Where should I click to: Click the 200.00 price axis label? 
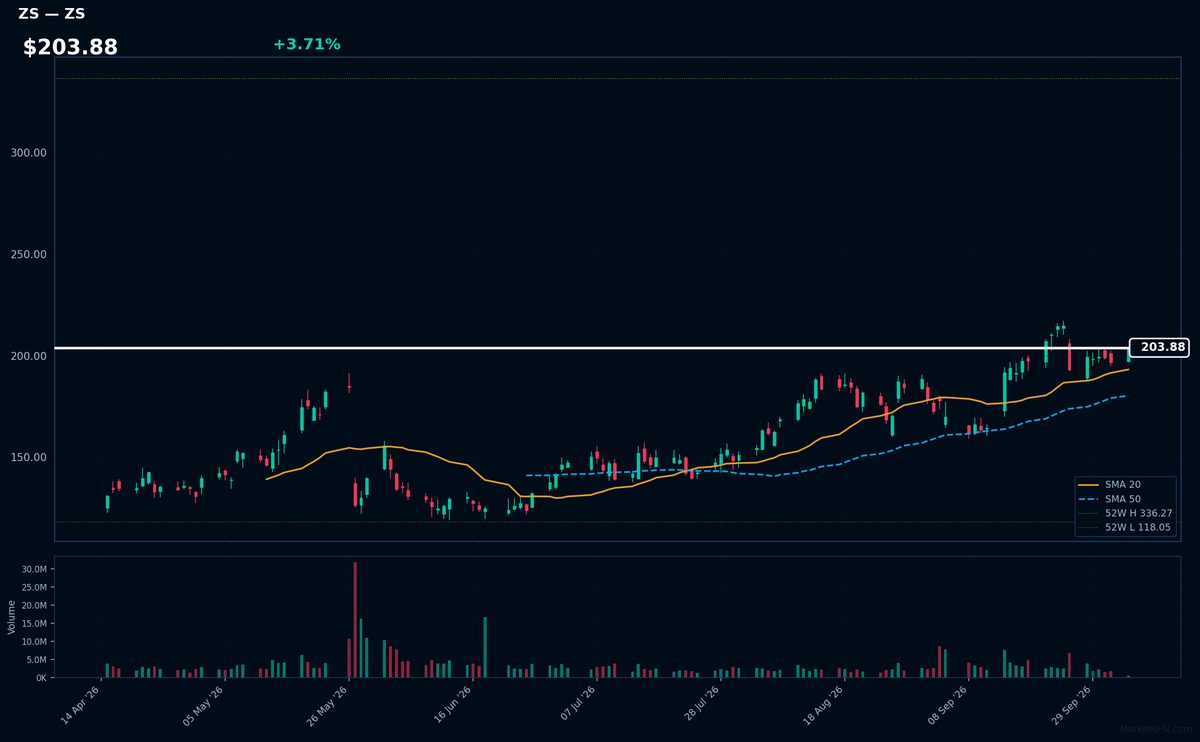click(29, 356)
